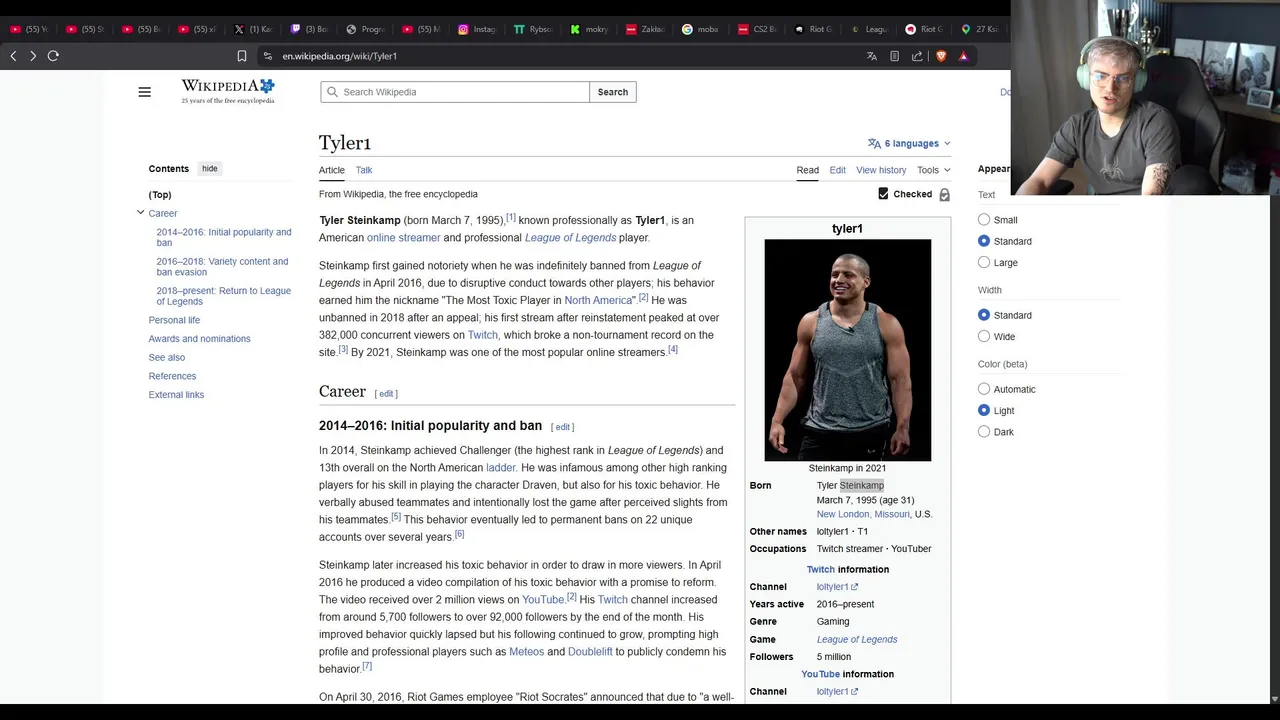Bookmark this page with the bookmark icon
The height and width of the screenshot is (720, 1280).
point(241,56)
